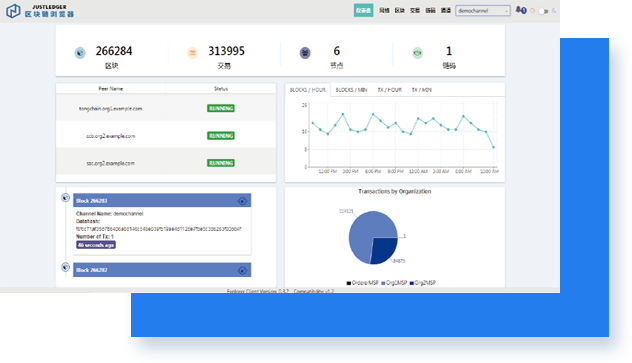The width and height of the screenshot is (632, 363).
Task: Click RUNNING badge for ccb.org2.example.com
Action: (x=221, y=136)
